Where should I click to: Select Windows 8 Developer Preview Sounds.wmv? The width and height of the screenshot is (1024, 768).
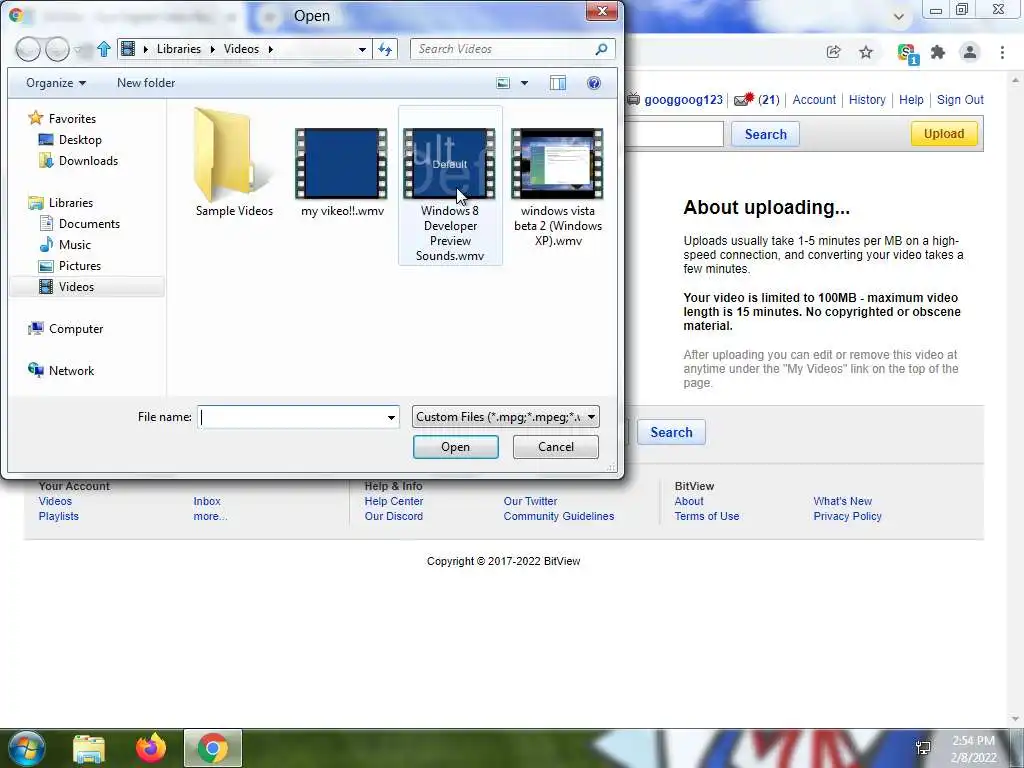(450, 185)
